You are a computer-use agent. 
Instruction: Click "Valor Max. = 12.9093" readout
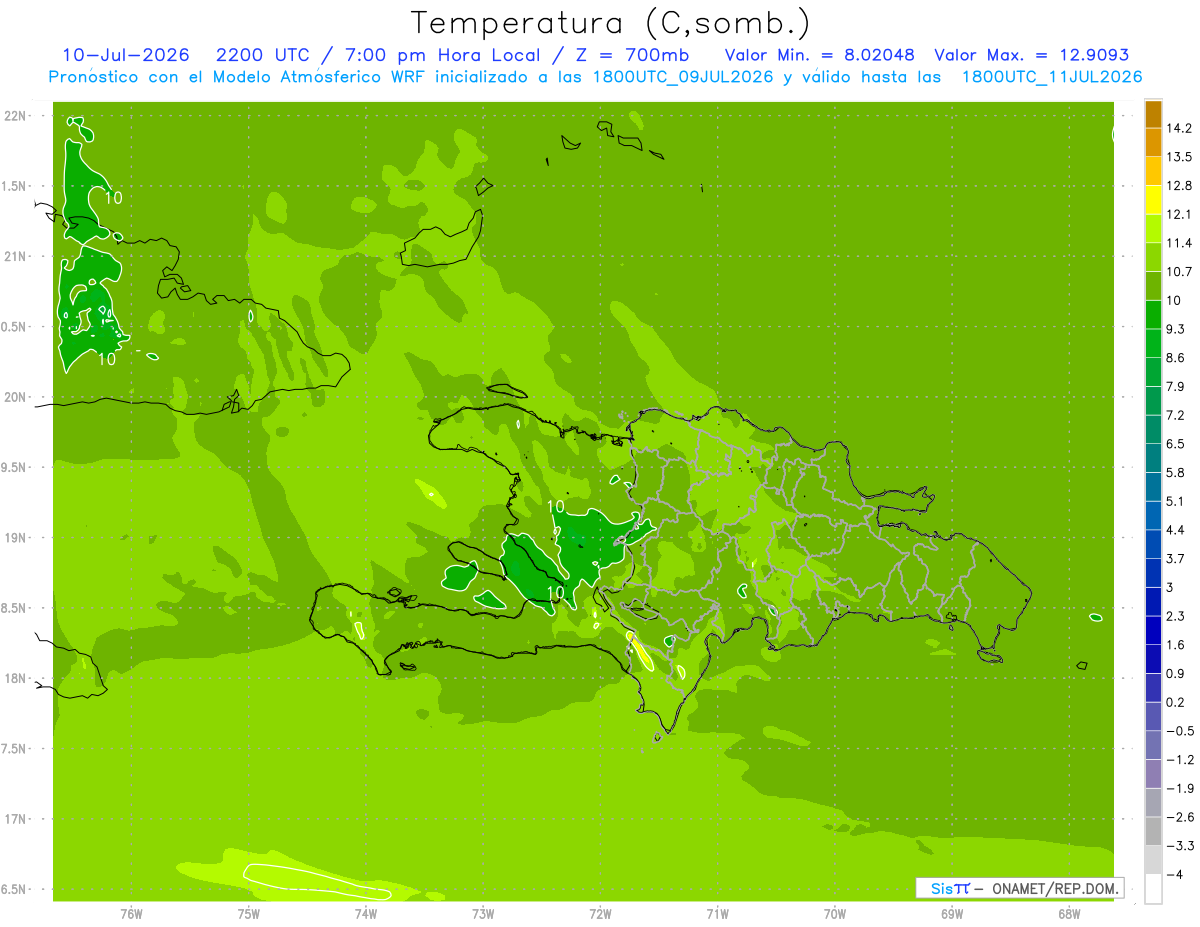pyautogui.click(x=1032, y=55)
